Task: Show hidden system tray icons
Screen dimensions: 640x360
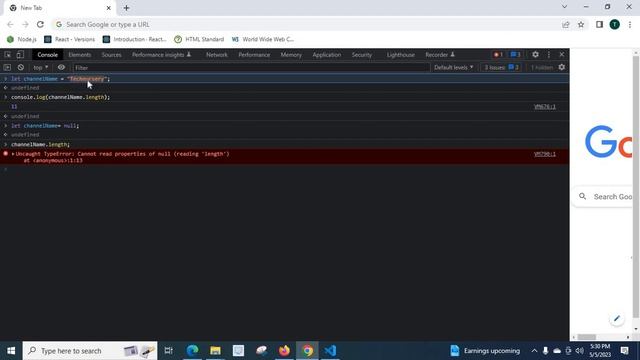Action: [534, 351]
